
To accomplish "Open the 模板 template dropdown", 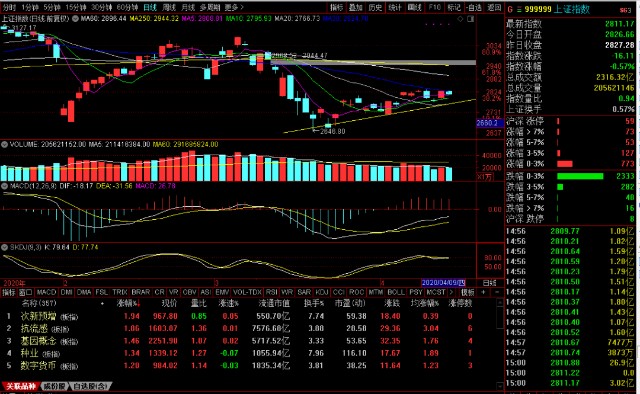I will point(468,292).
